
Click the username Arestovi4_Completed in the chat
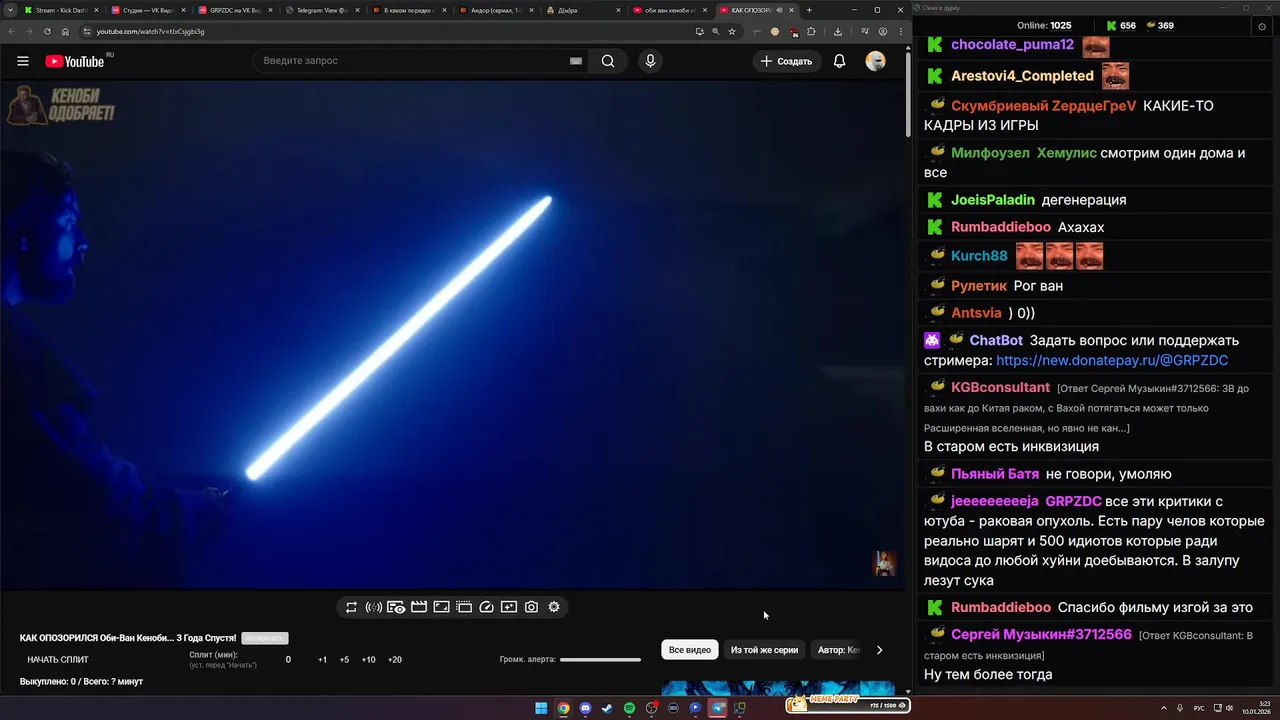coord(1022,76)
